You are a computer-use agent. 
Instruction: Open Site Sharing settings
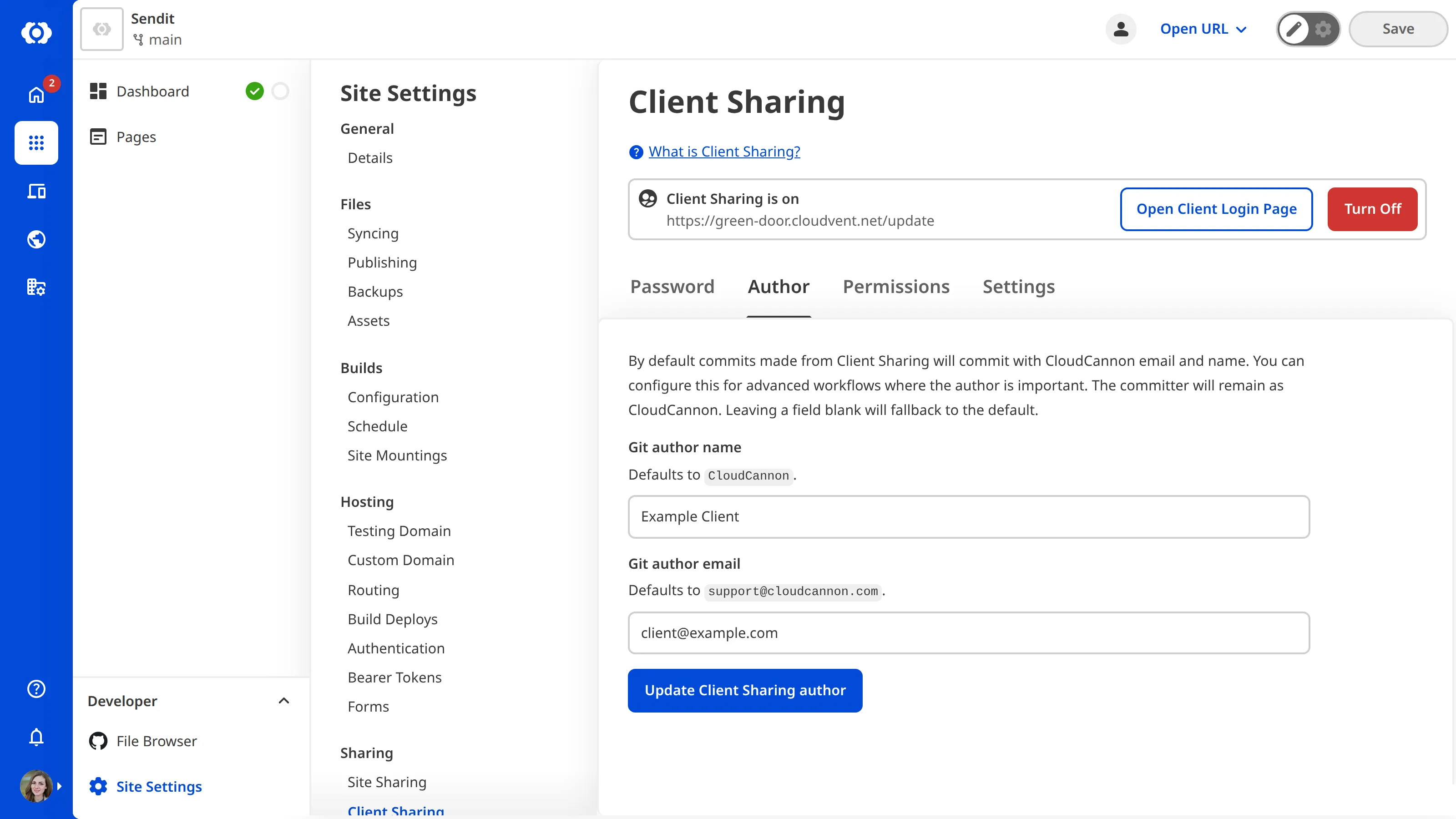pos(387,782)
